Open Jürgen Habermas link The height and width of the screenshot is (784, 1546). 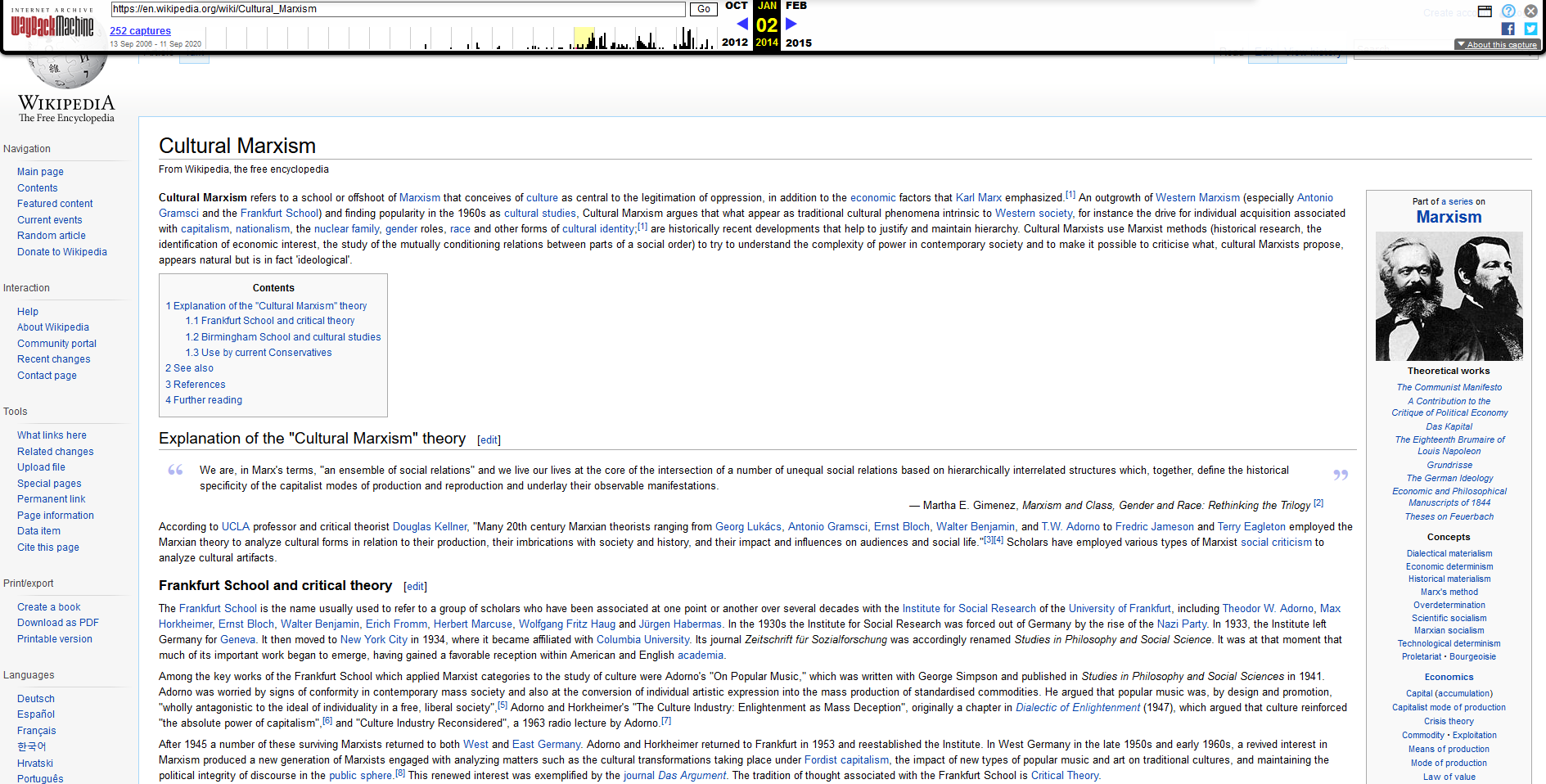coord(680,624)
